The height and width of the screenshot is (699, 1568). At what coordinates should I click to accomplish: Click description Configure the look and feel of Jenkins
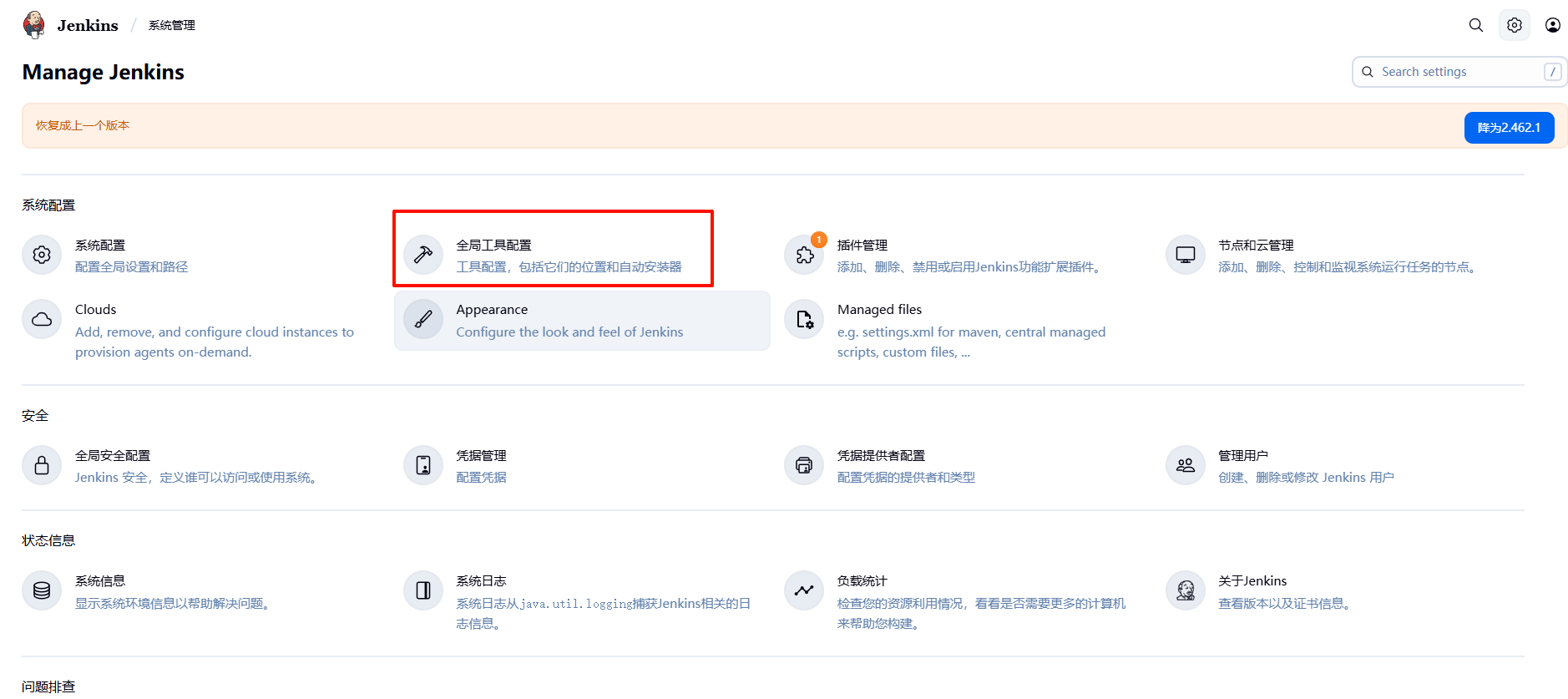click(x=569, y=332)
